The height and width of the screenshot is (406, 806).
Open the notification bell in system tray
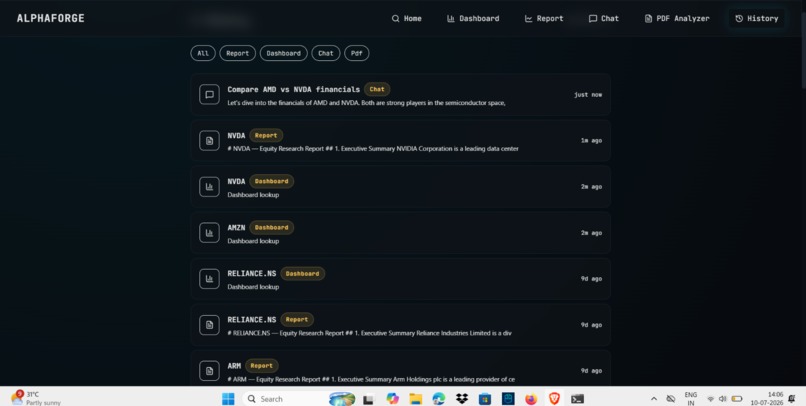pyautogui.click(x=792, y=399)
